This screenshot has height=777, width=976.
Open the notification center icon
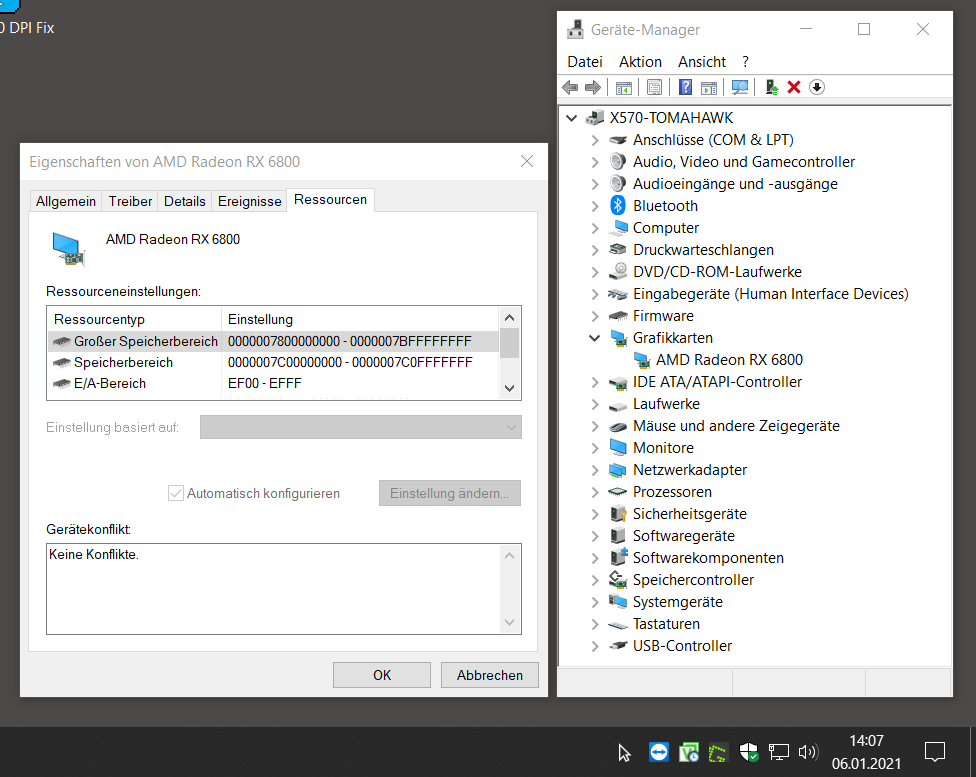tap(934, 752)
